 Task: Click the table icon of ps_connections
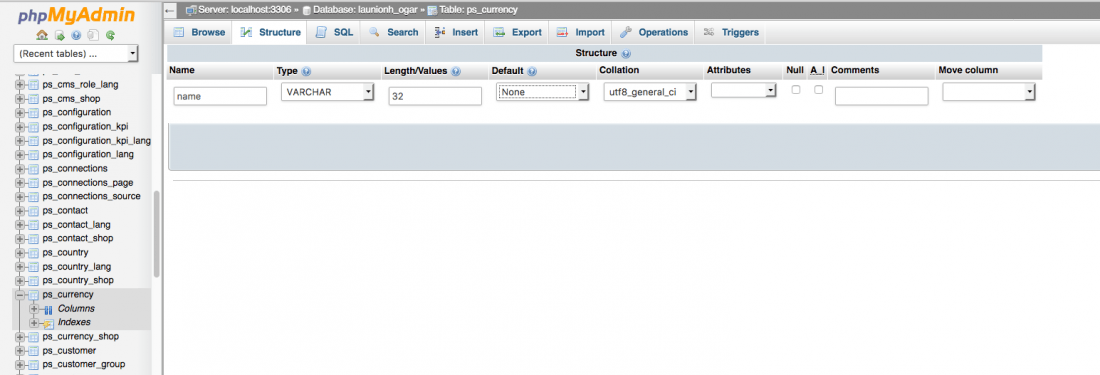point(33,168)
